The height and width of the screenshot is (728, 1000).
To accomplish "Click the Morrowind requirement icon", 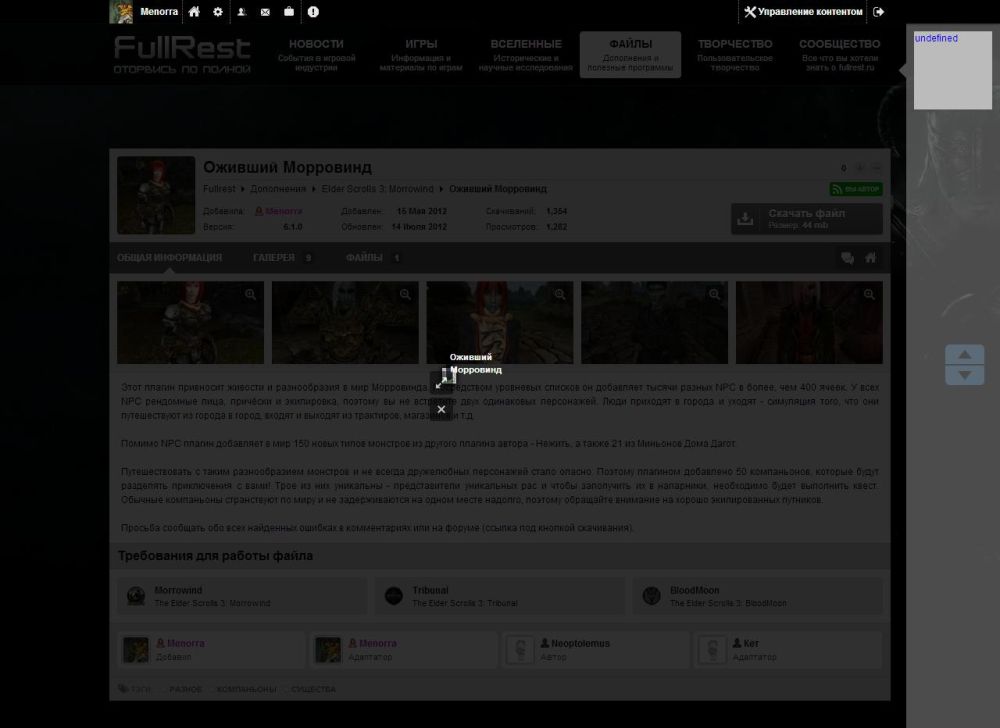I will [136, 596].
